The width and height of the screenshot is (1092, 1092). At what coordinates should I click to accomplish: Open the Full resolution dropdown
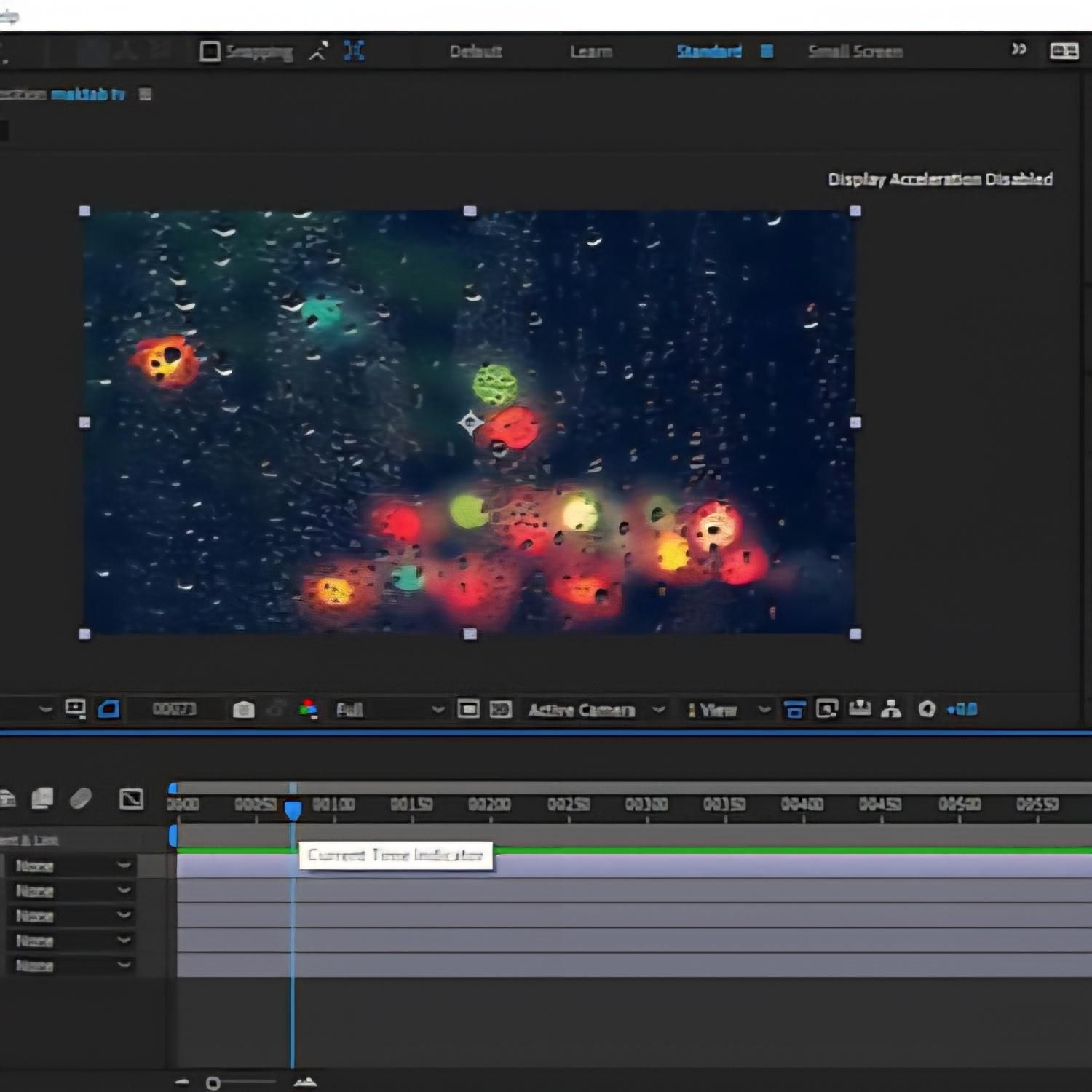click(389, 710)
